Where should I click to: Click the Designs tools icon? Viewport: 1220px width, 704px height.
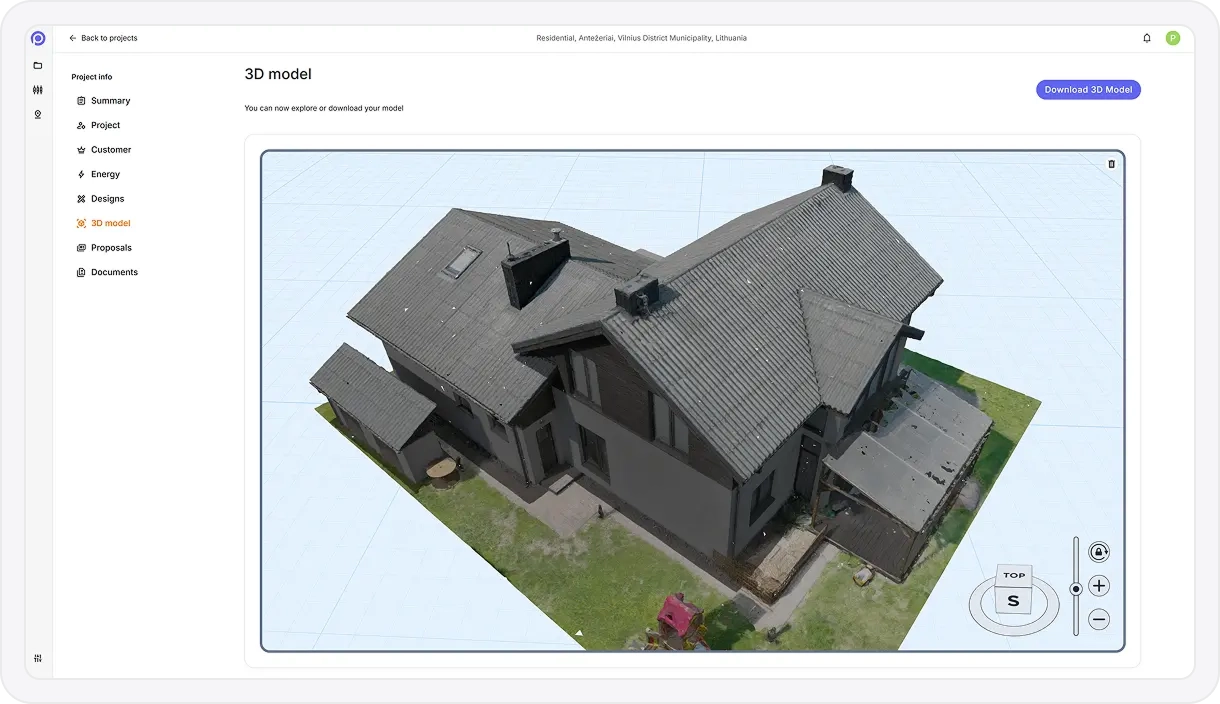(81, 199)
